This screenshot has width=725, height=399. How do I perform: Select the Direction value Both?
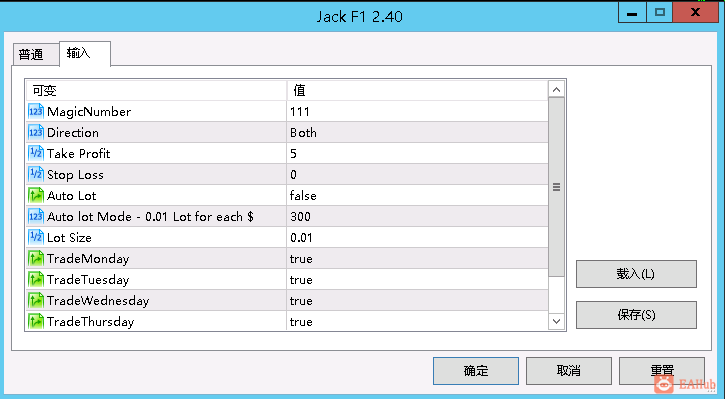click(x=303, y=133)
